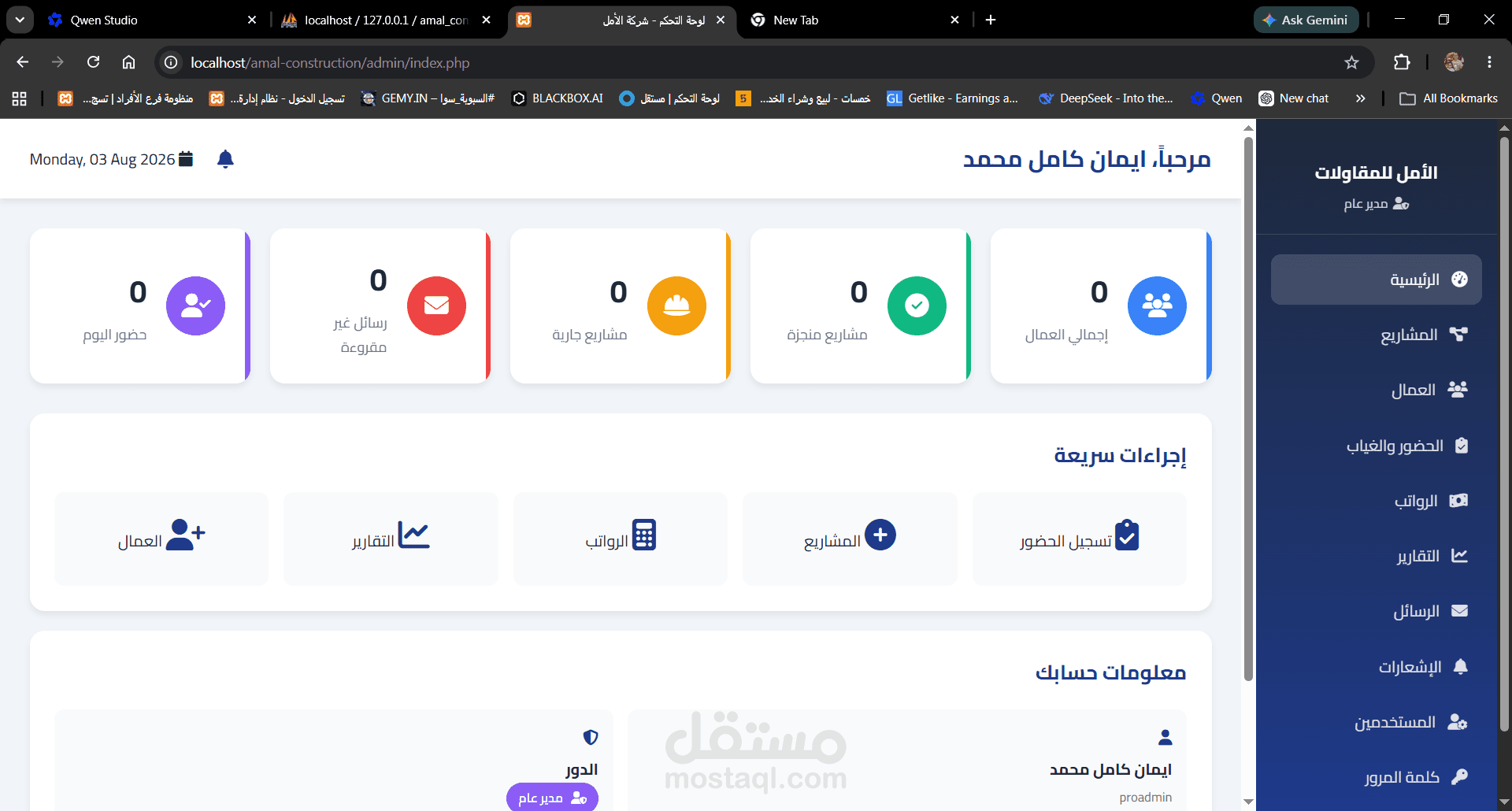Reload the page with refresh icon
Image resolution: width=1512 pixels, height=811 pixels.
(93, 62)
